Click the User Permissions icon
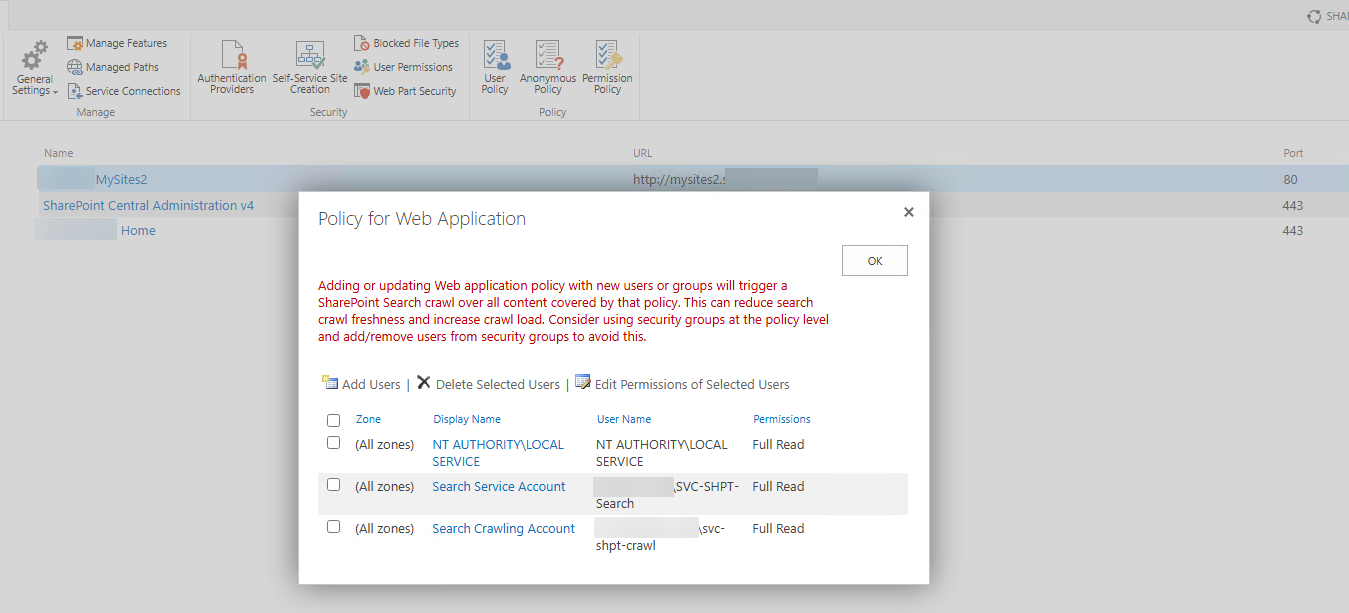This screenshot has height=613, width=1349. point(362,67)
